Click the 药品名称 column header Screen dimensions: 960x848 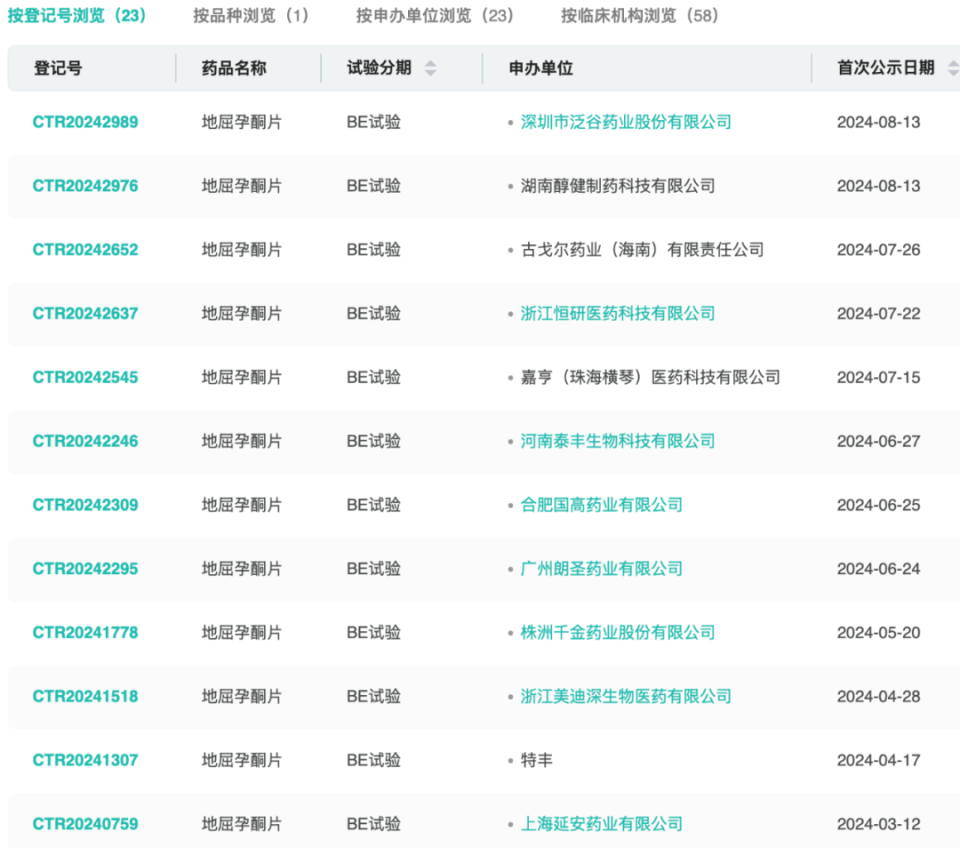coord(234,68)
